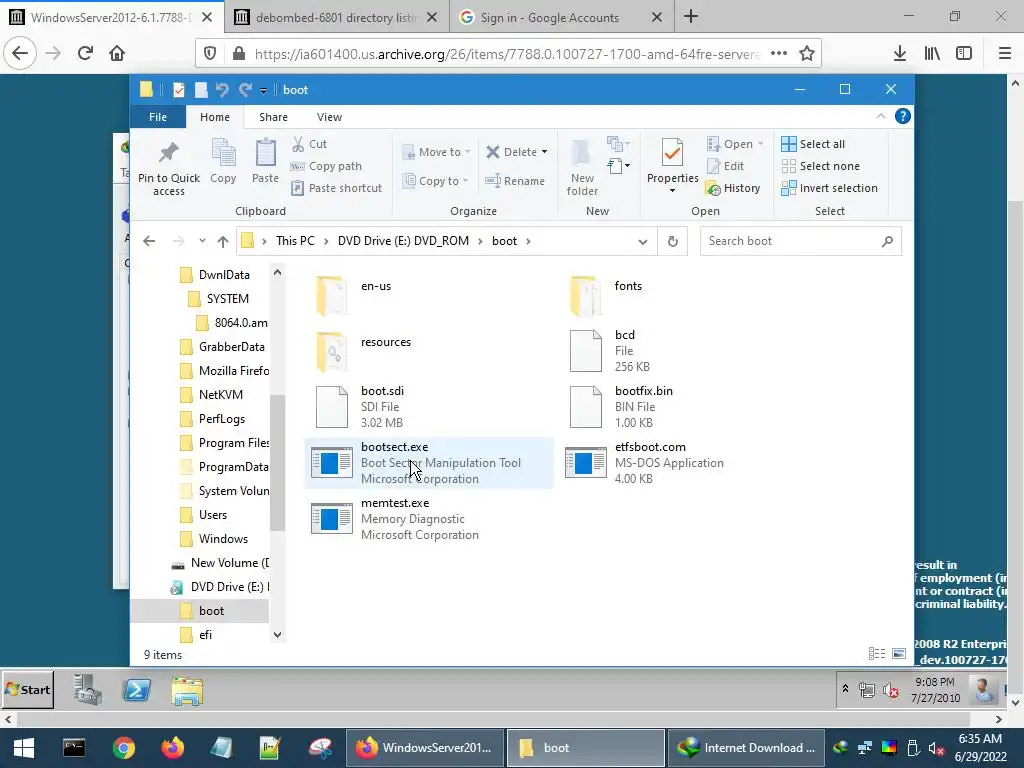Go up one folder level arrow

click(x=223, y=241)
